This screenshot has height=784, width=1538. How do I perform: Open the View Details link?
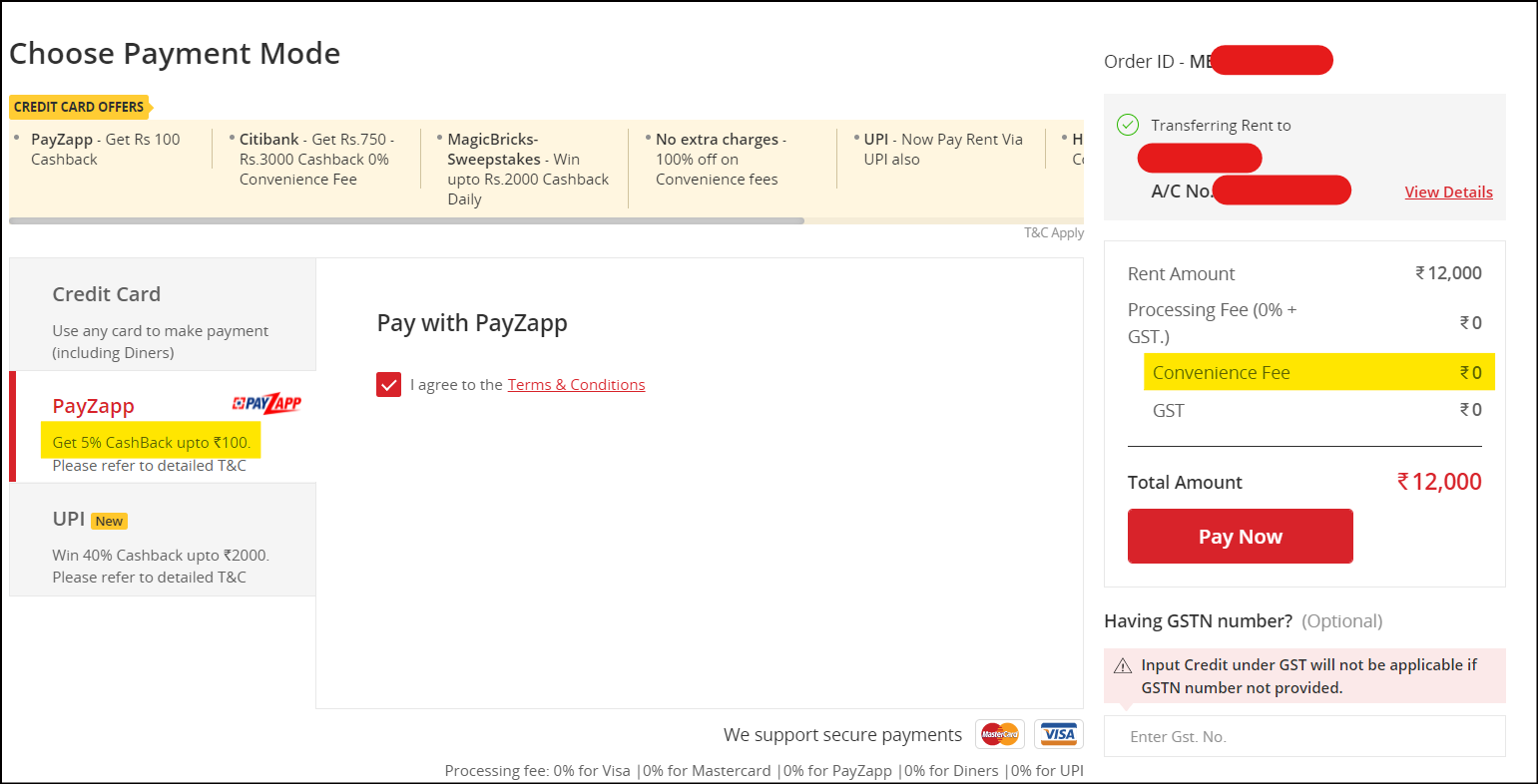click(1448, 192)
